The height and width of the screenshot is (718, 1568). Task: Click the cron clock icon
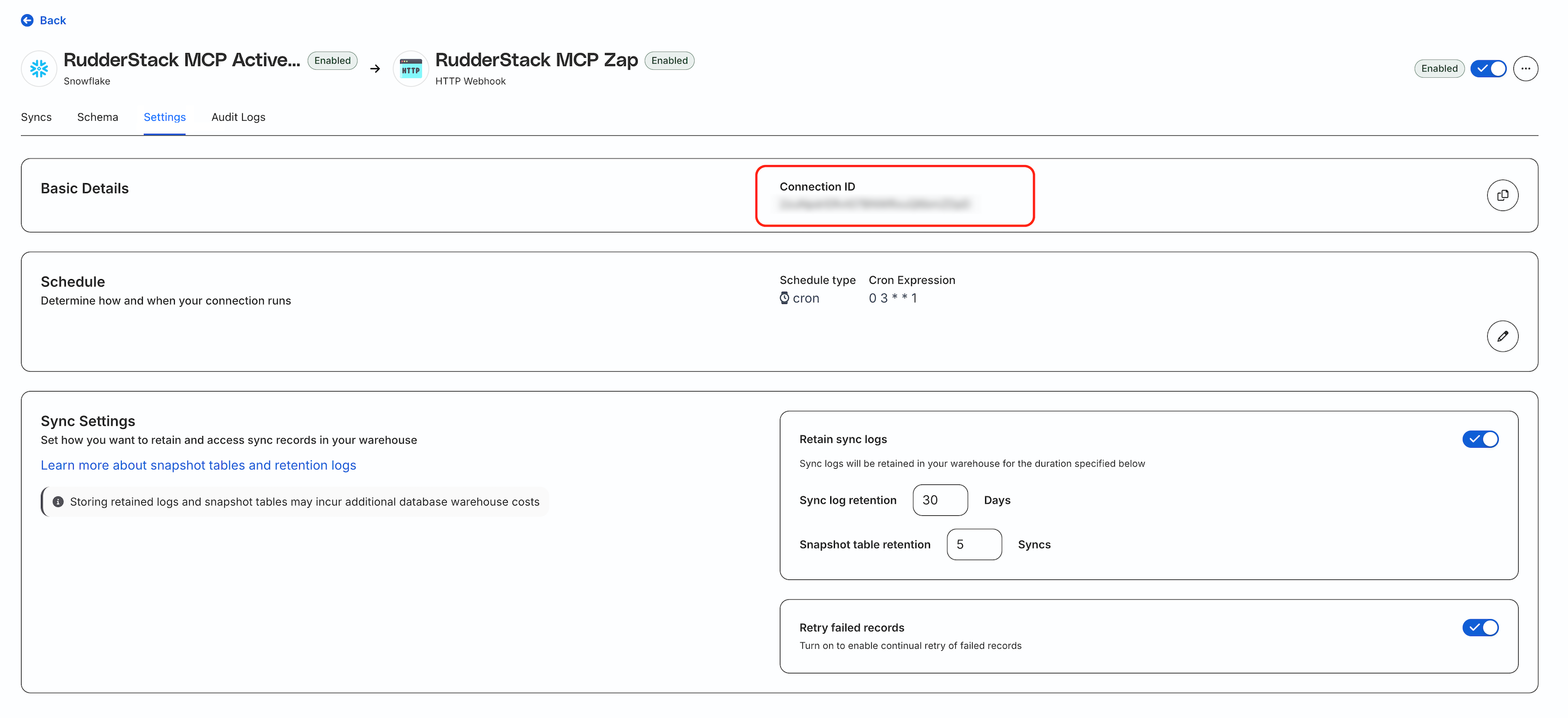pyautogui.click(x=784, y=298)
